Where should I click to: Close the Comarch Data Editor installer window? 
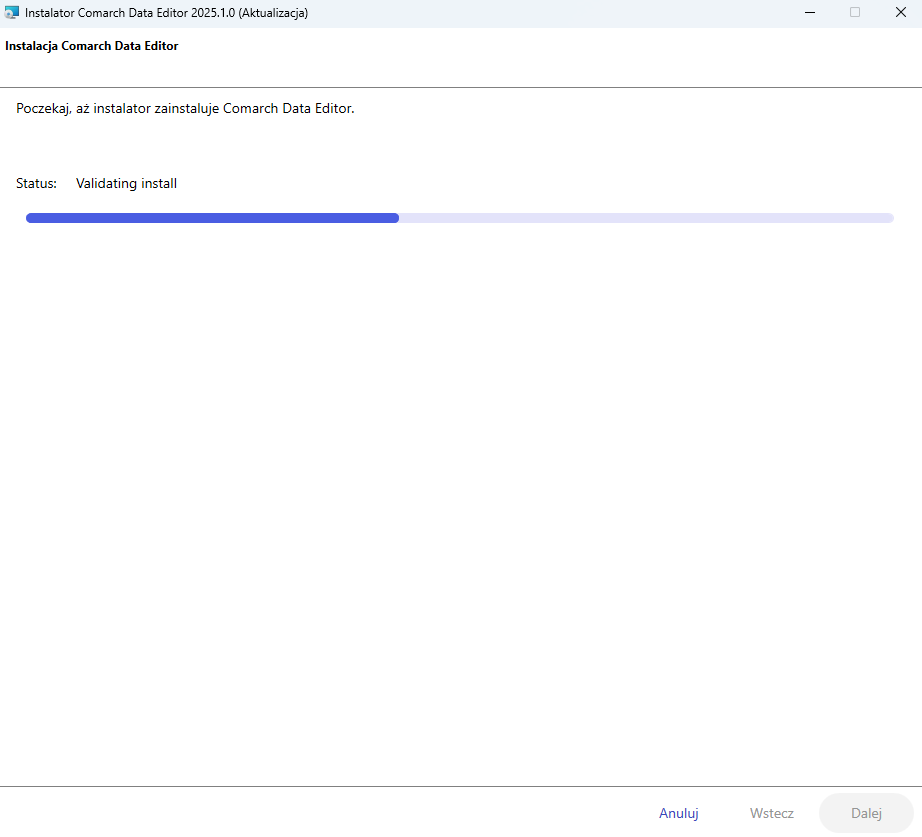tap(900, 12)
